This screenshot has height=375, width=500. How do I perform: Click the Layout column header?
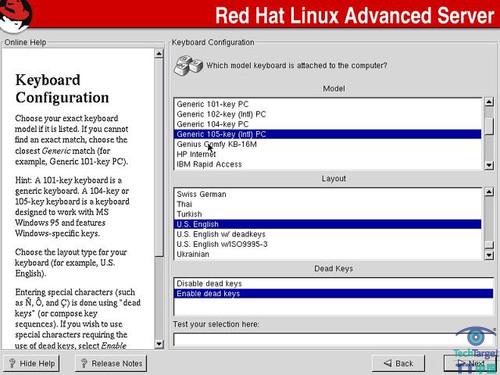click(x=334, y=179)
